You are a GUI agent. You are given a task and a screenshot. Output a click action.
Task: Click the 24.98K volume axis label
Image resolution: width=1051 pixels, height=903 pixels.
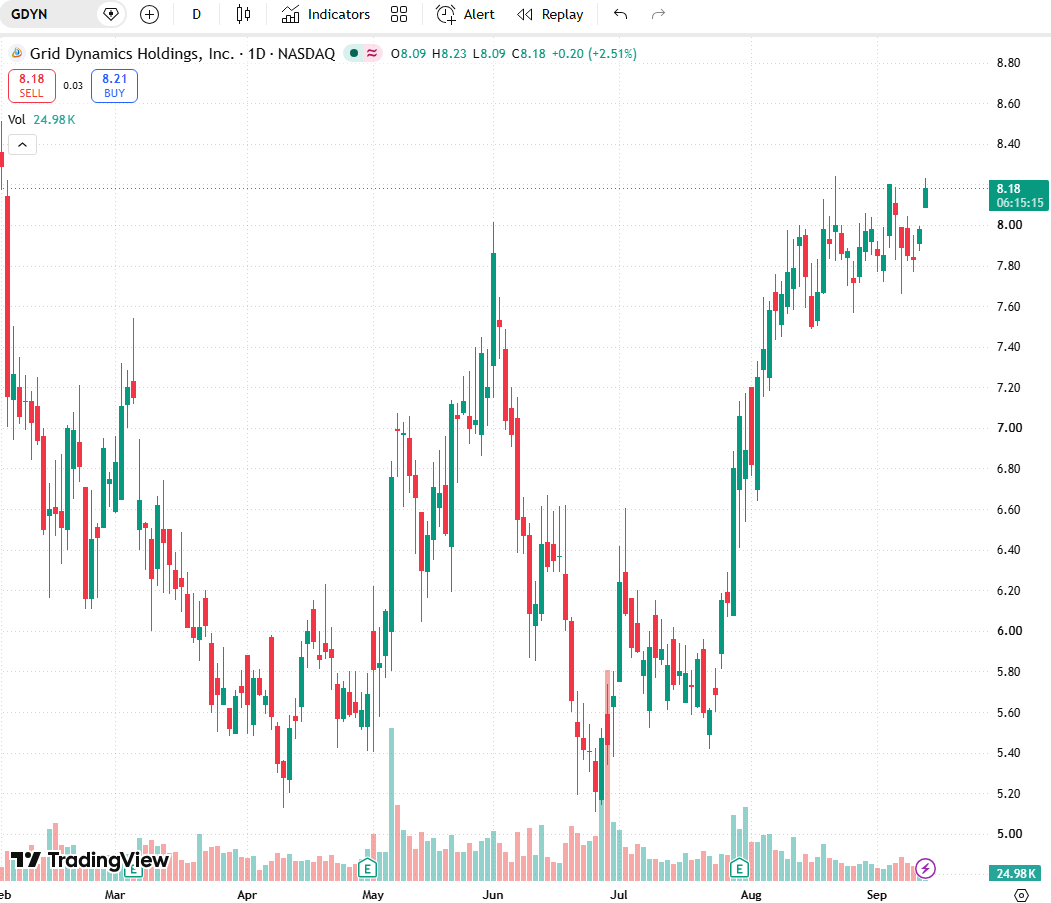click(1015, 874)
